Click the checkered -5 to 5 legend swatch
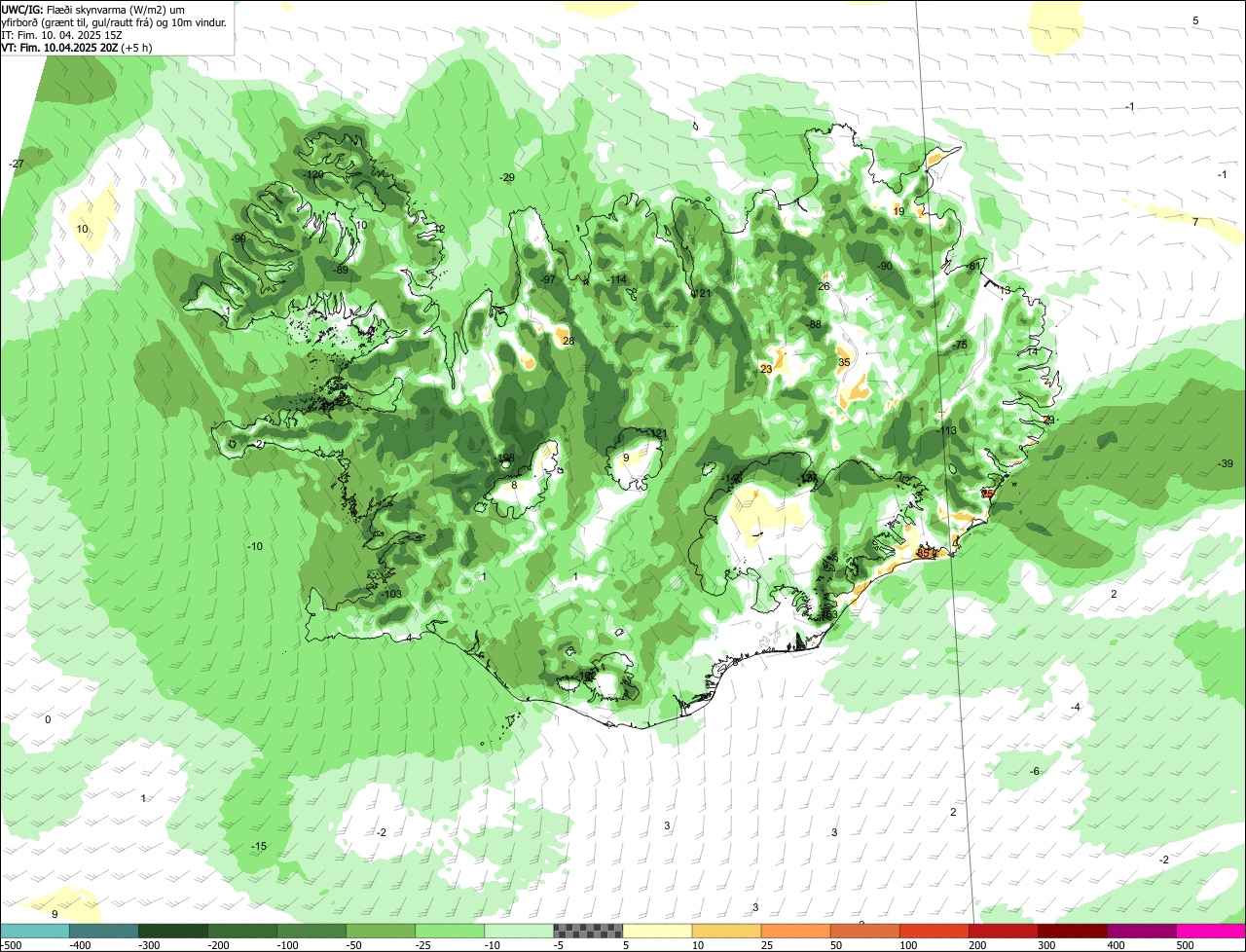 [x=588, y=931]
